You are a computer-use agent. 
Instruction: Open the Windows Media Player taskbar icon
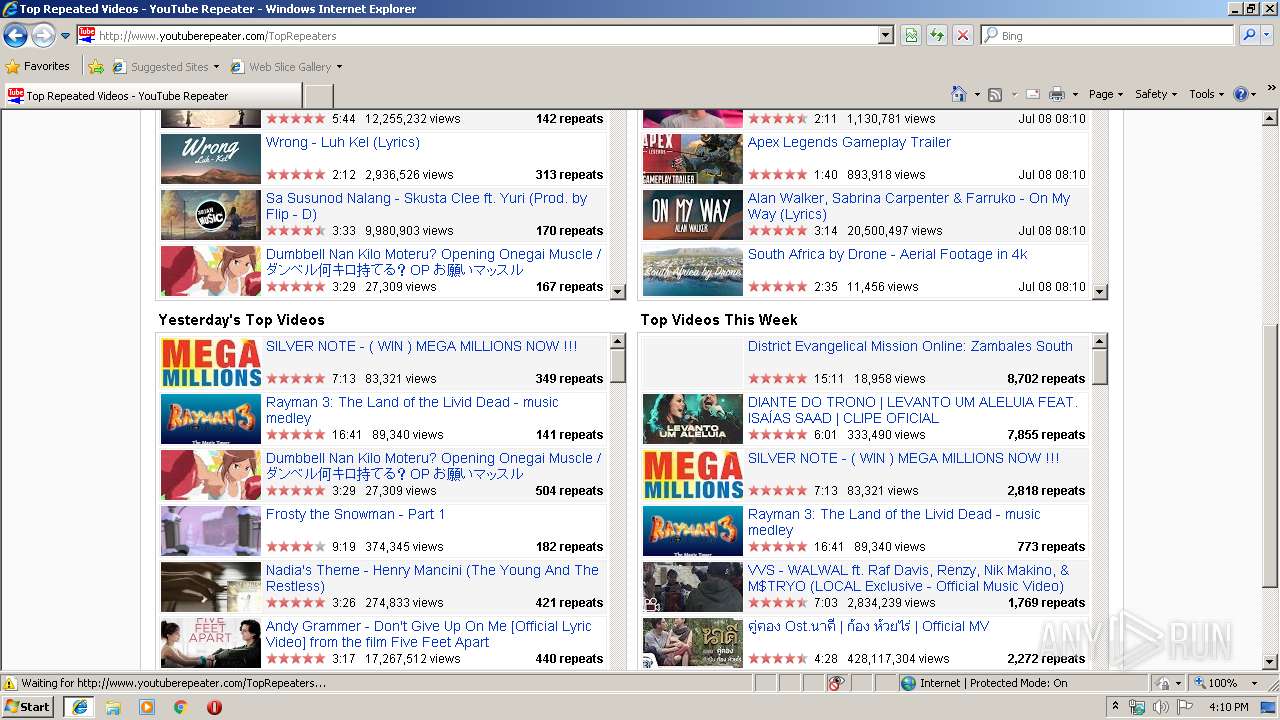[x=147, y=707]
